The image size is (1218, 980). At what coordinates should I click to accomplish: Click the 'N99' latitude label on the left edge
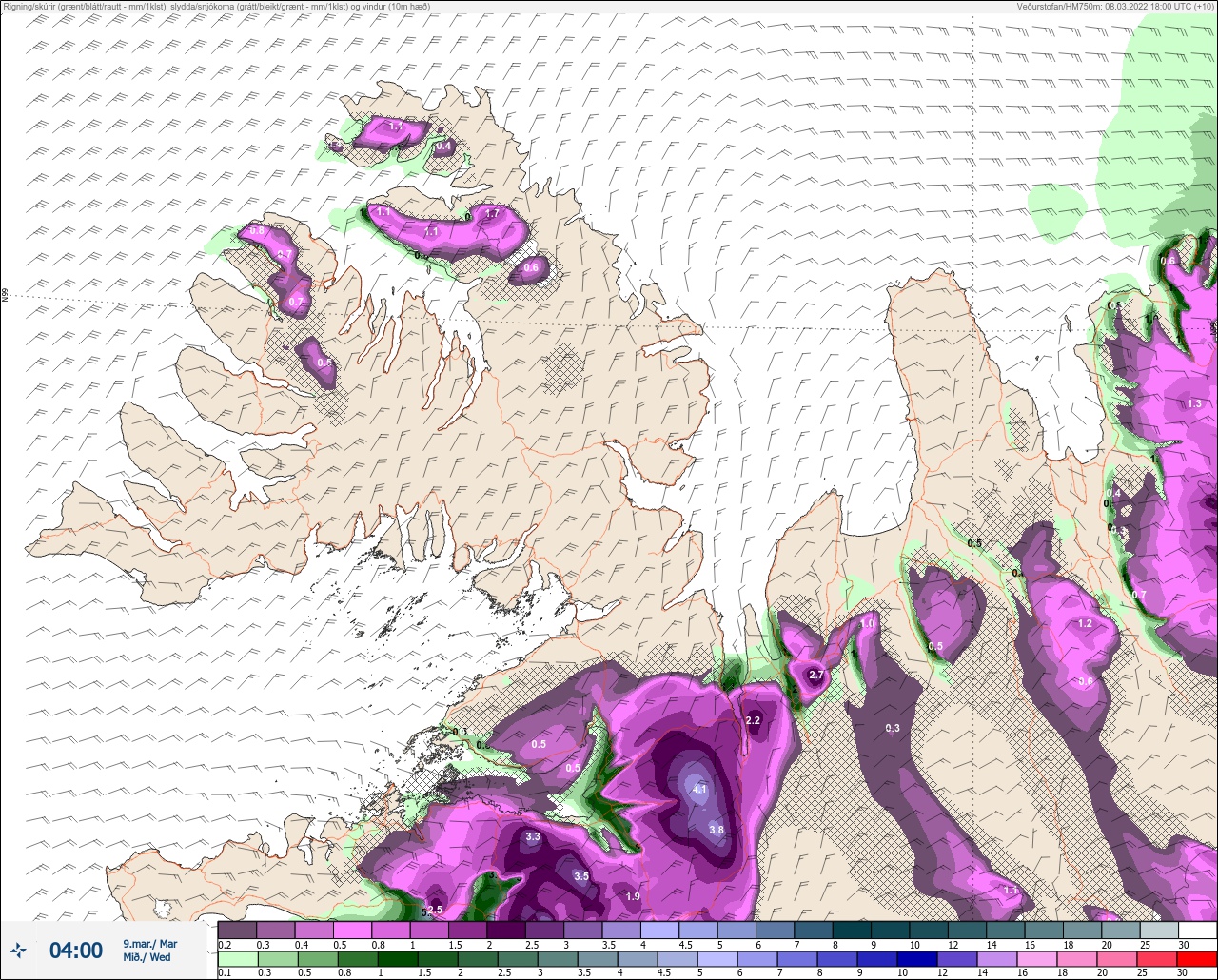point(5,296)
